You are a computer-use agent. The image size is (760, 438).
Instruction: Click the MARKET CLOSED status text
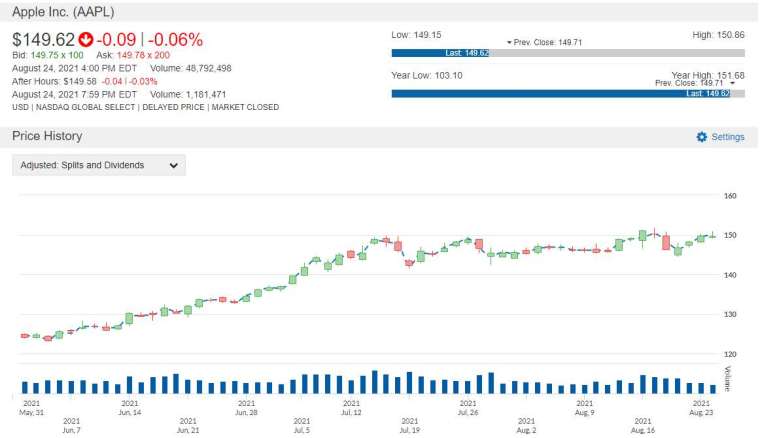click(245, 107)
